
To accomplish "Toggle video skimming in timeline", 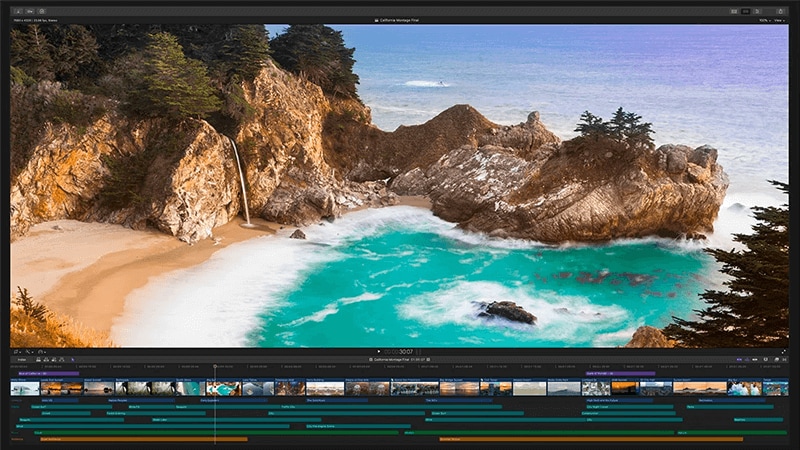I will pos(739,360).
